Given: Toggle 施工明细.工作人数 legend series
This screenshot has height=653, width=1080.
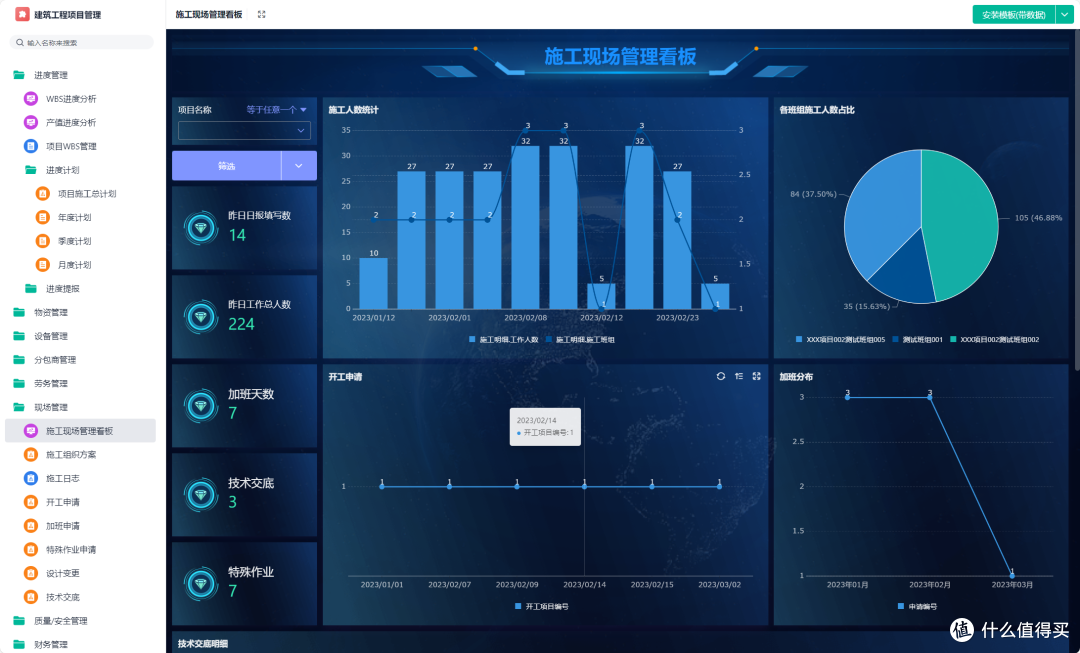Looking at the screenshot, I should coord(503,340).
